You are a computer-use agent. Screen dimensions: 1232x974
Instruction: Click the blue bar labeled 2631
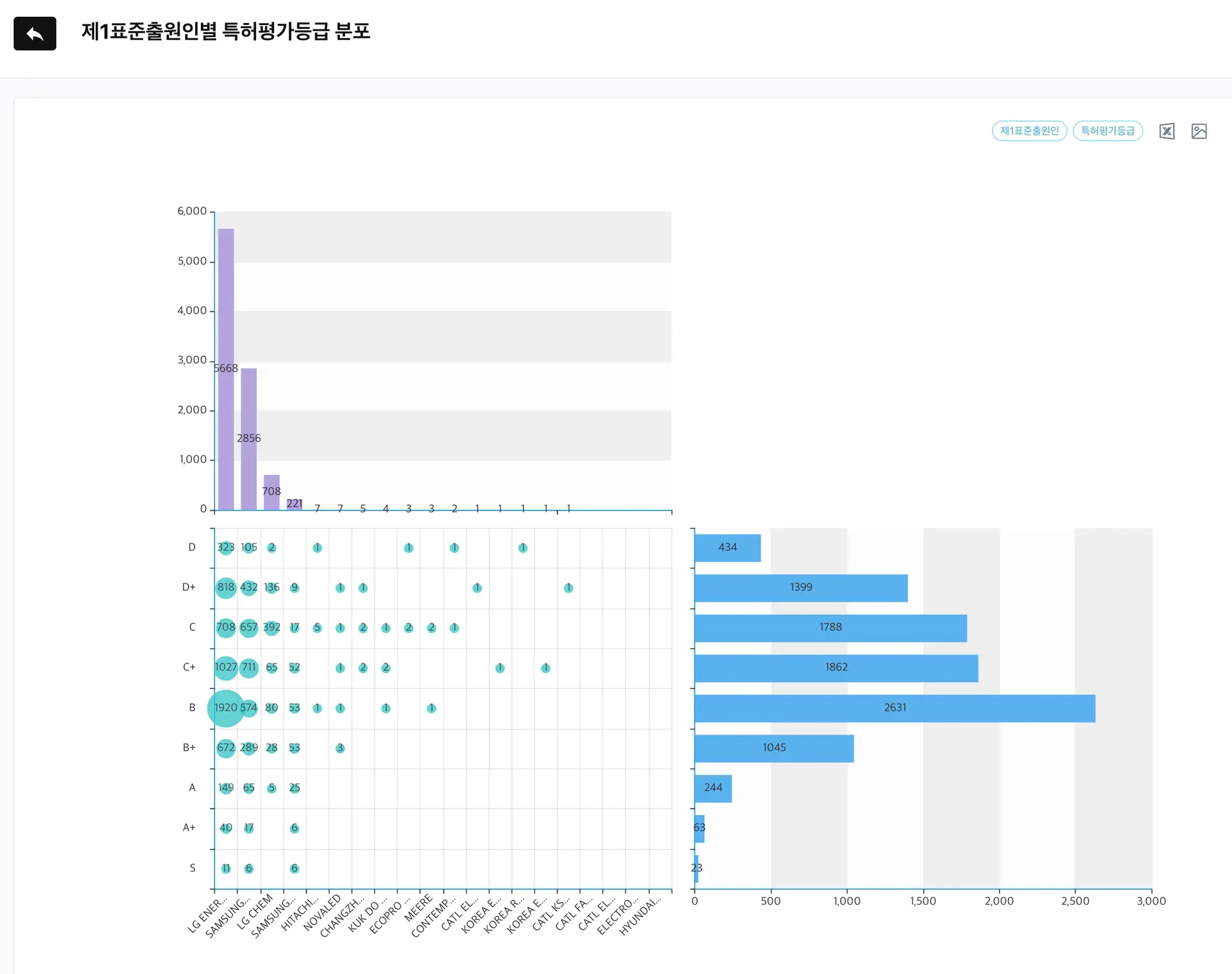pos(894,708)
